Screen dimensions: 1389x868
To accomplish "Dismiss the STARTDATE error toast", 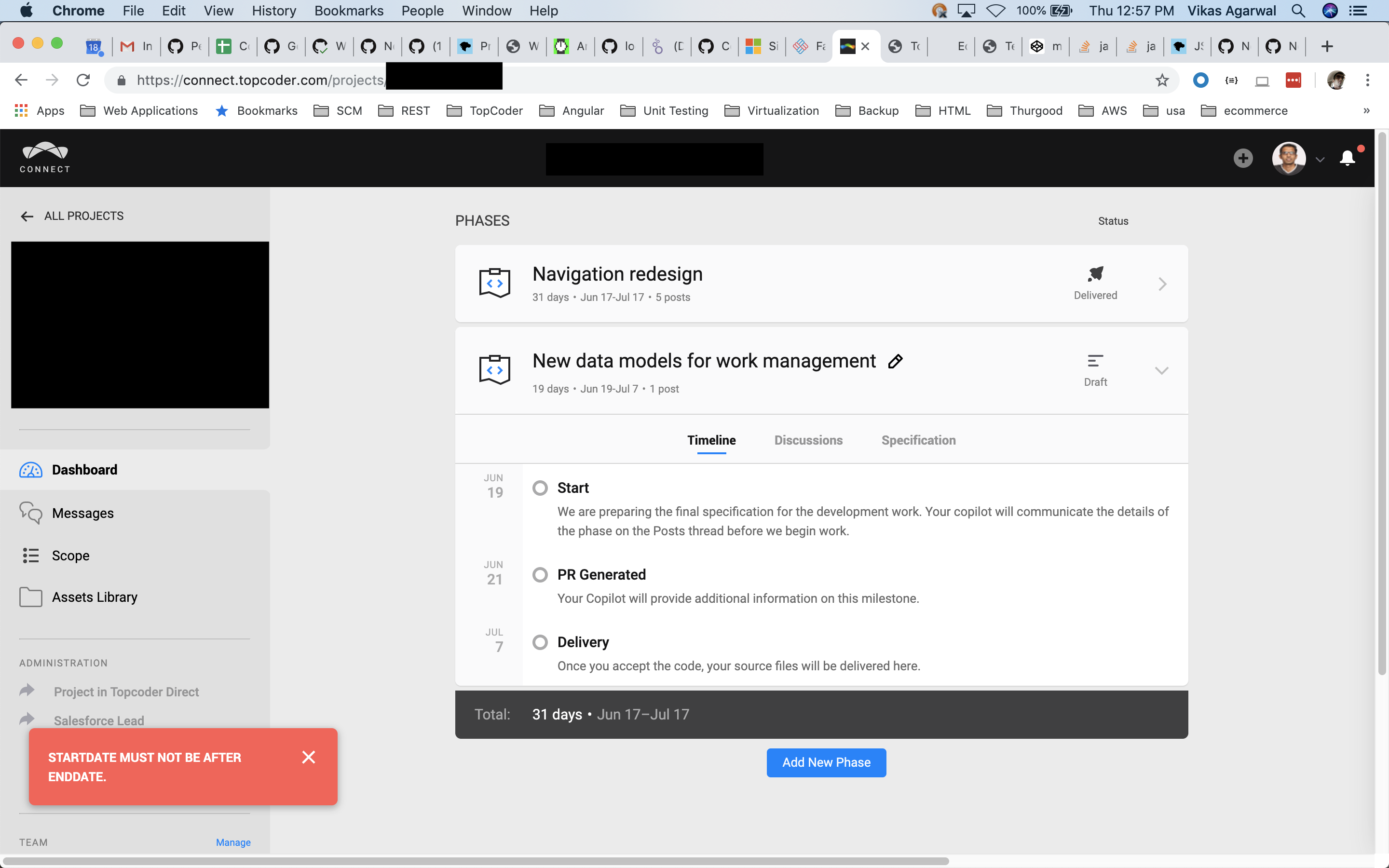I will point(309,757).
